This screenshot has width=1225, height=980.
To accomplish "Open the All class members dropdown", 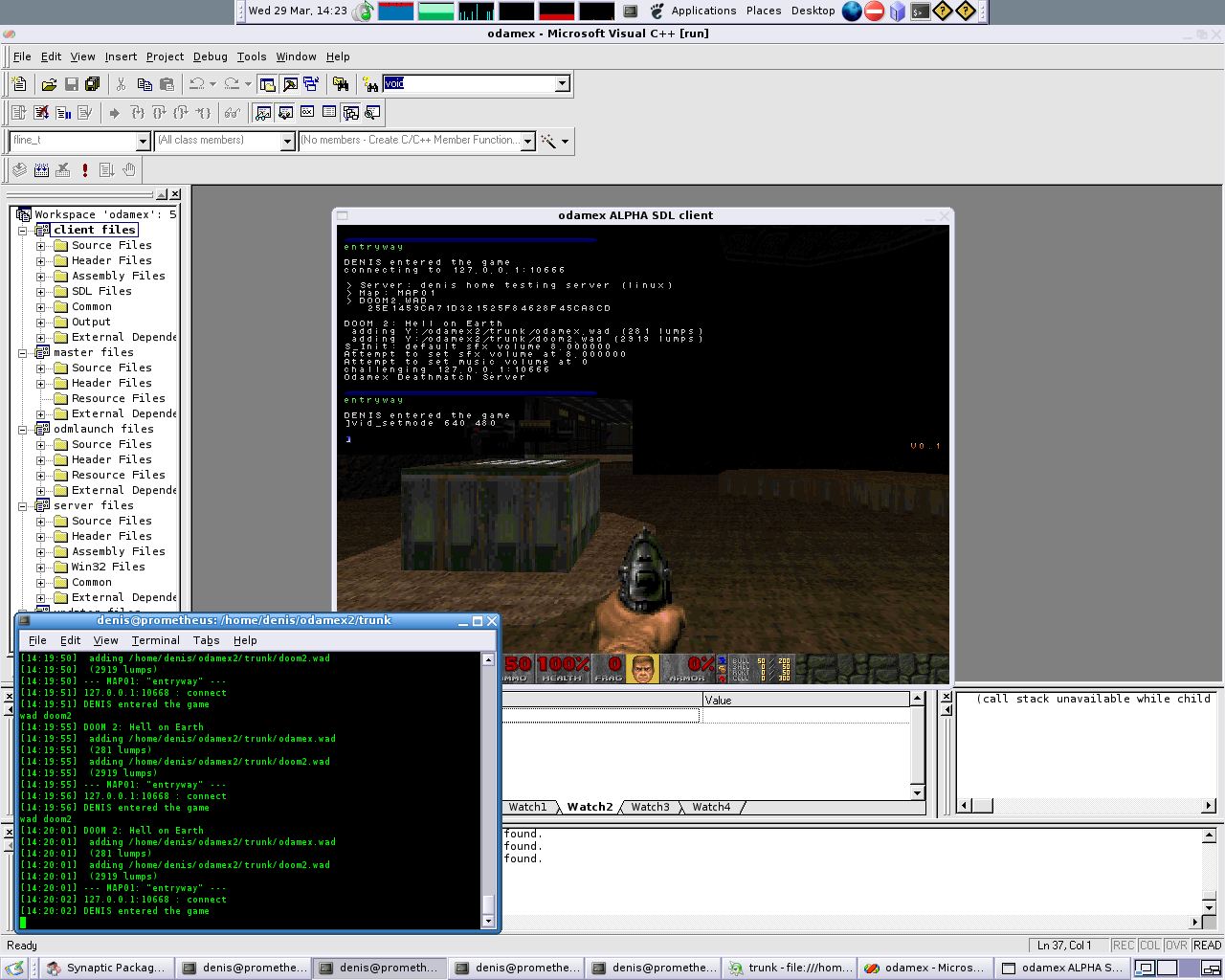I will click(x=287, y=142).
